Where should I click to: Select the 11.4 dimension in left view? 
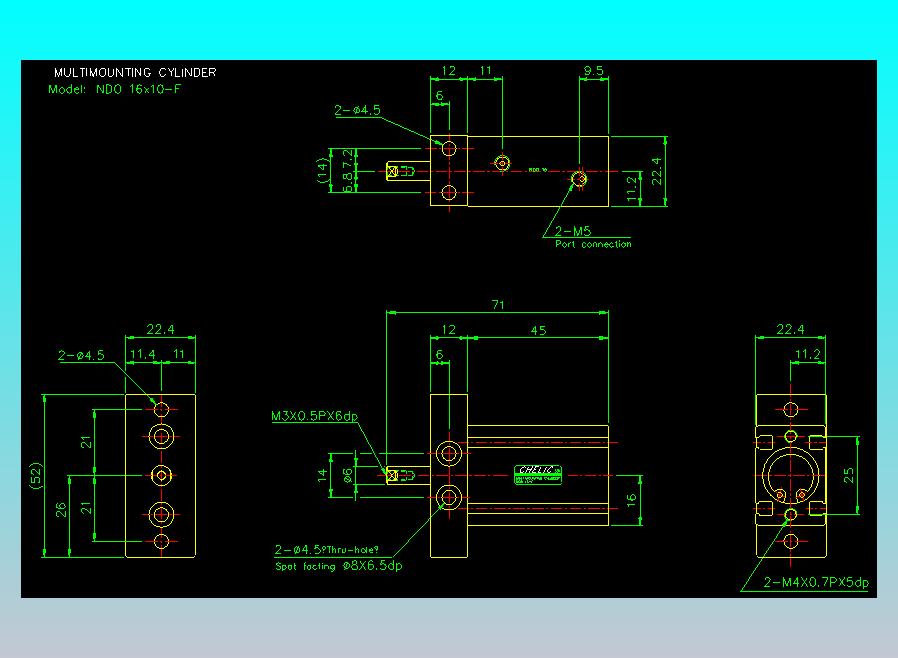(142, 354)
